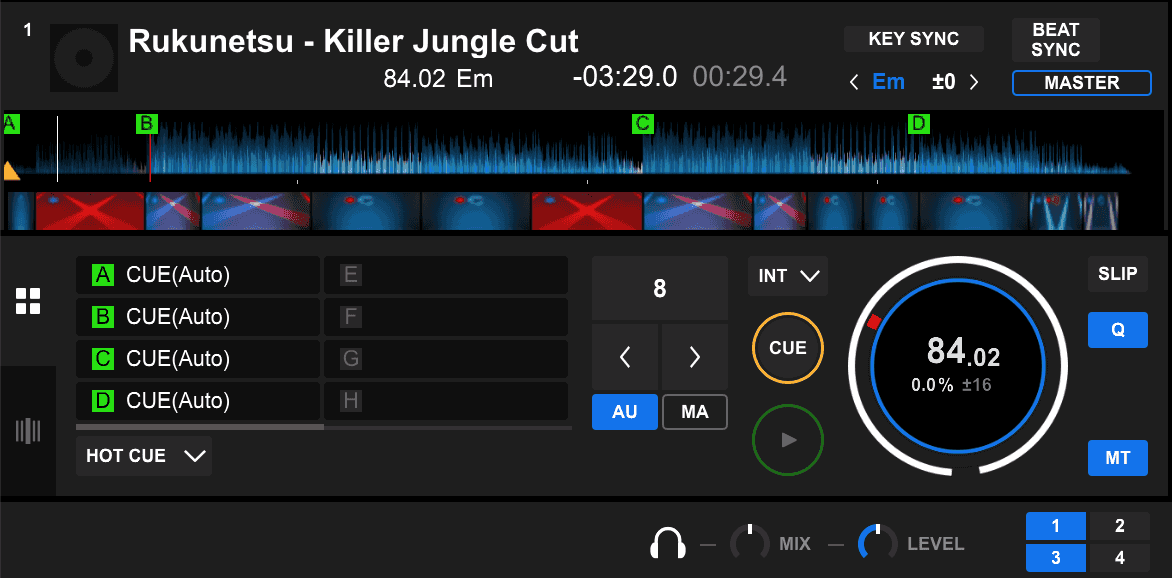This screenshot has width=1172, height=578.
Task: Open the pad grid view icon
Action: pos(28,301)
